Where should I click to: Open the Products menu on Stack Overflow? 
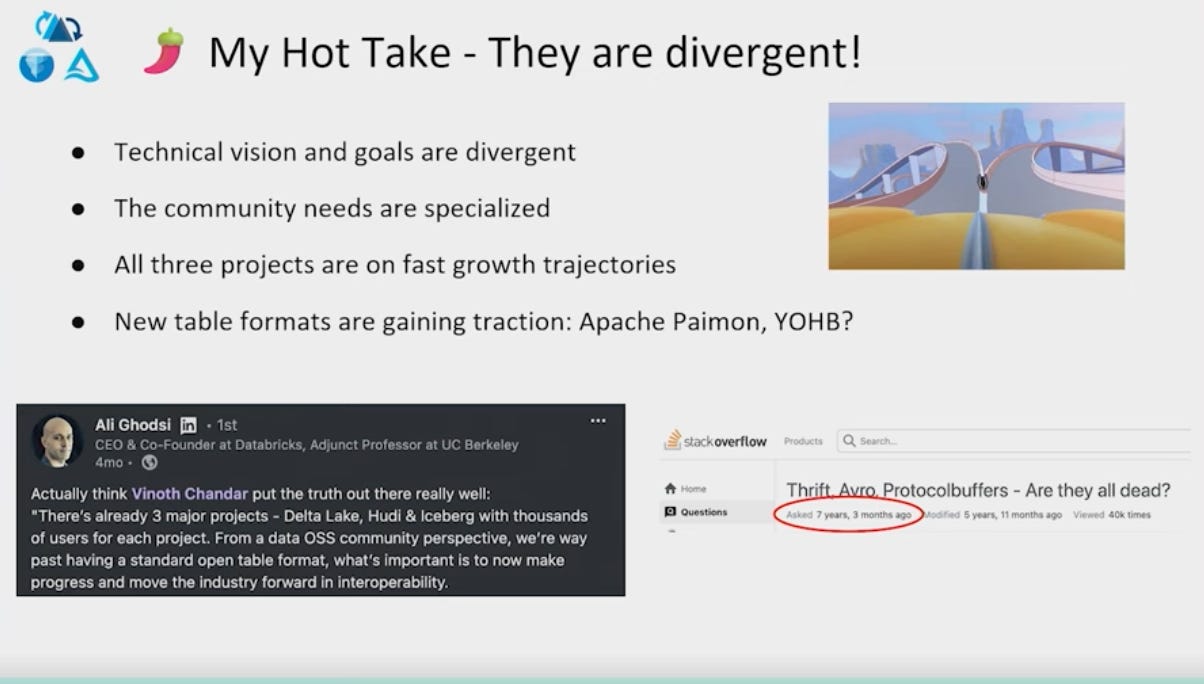(x=803, y=441)
